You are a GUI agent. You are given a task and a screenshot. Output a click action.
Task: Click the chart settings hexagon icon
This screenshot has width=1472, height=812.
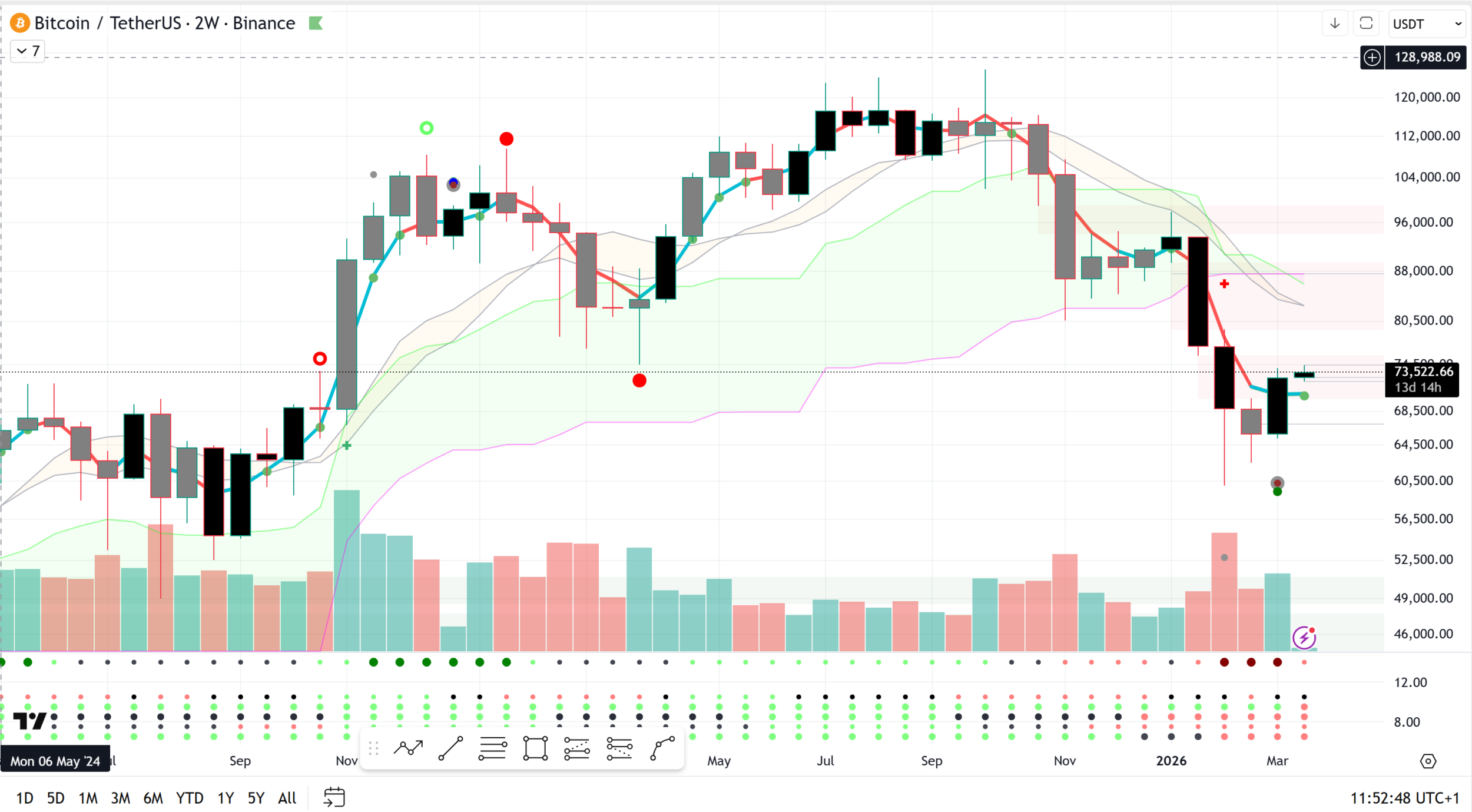1428,761
